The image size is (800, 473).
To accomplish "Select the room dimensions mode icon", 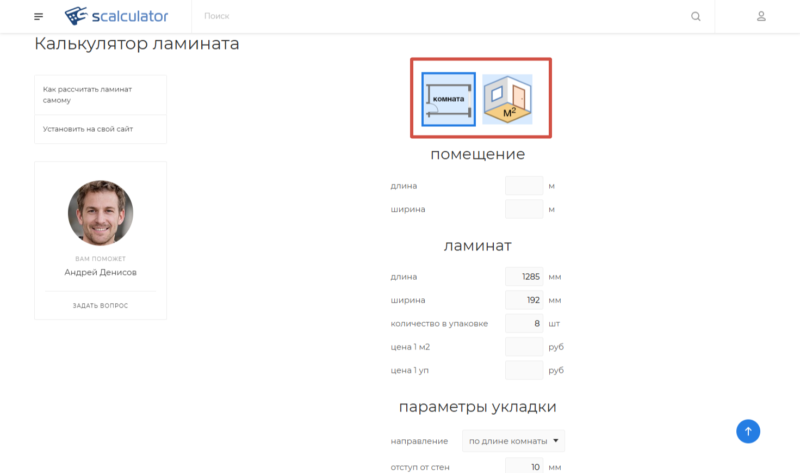I will pos(448,99).
